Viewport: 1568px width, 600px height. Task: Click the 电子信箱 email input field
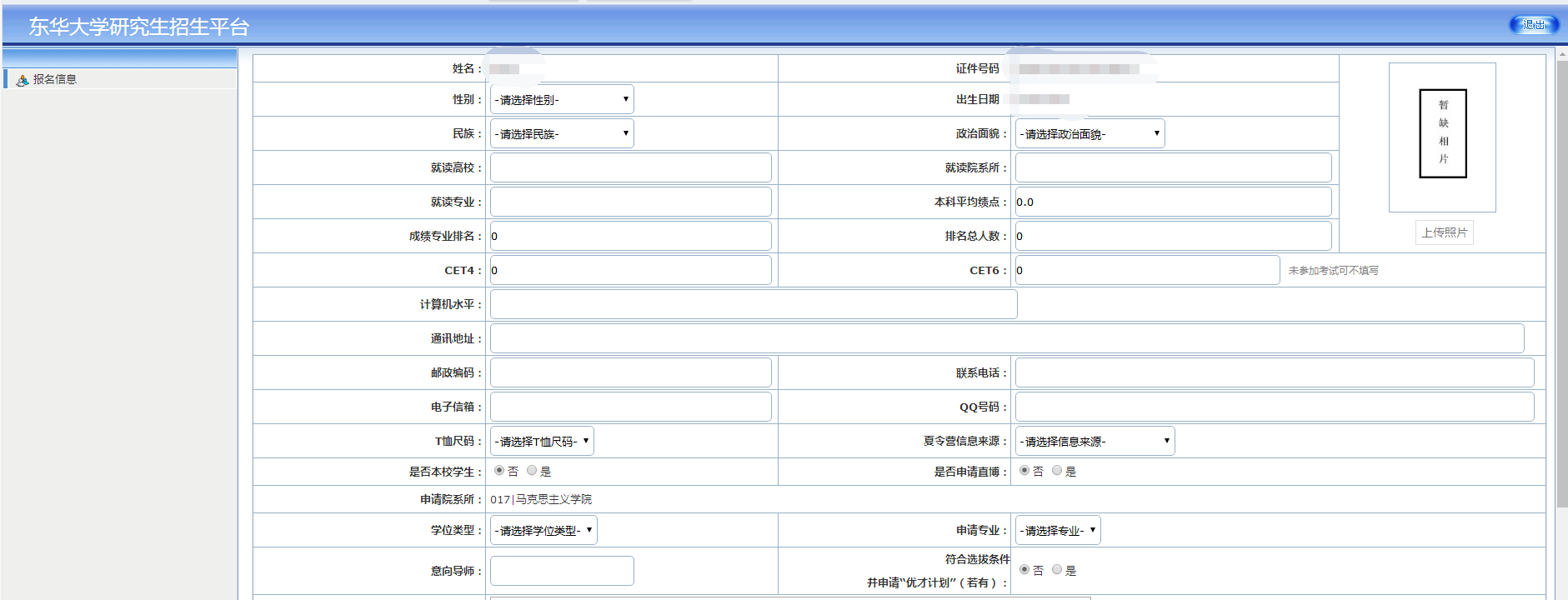coord(630,407)
